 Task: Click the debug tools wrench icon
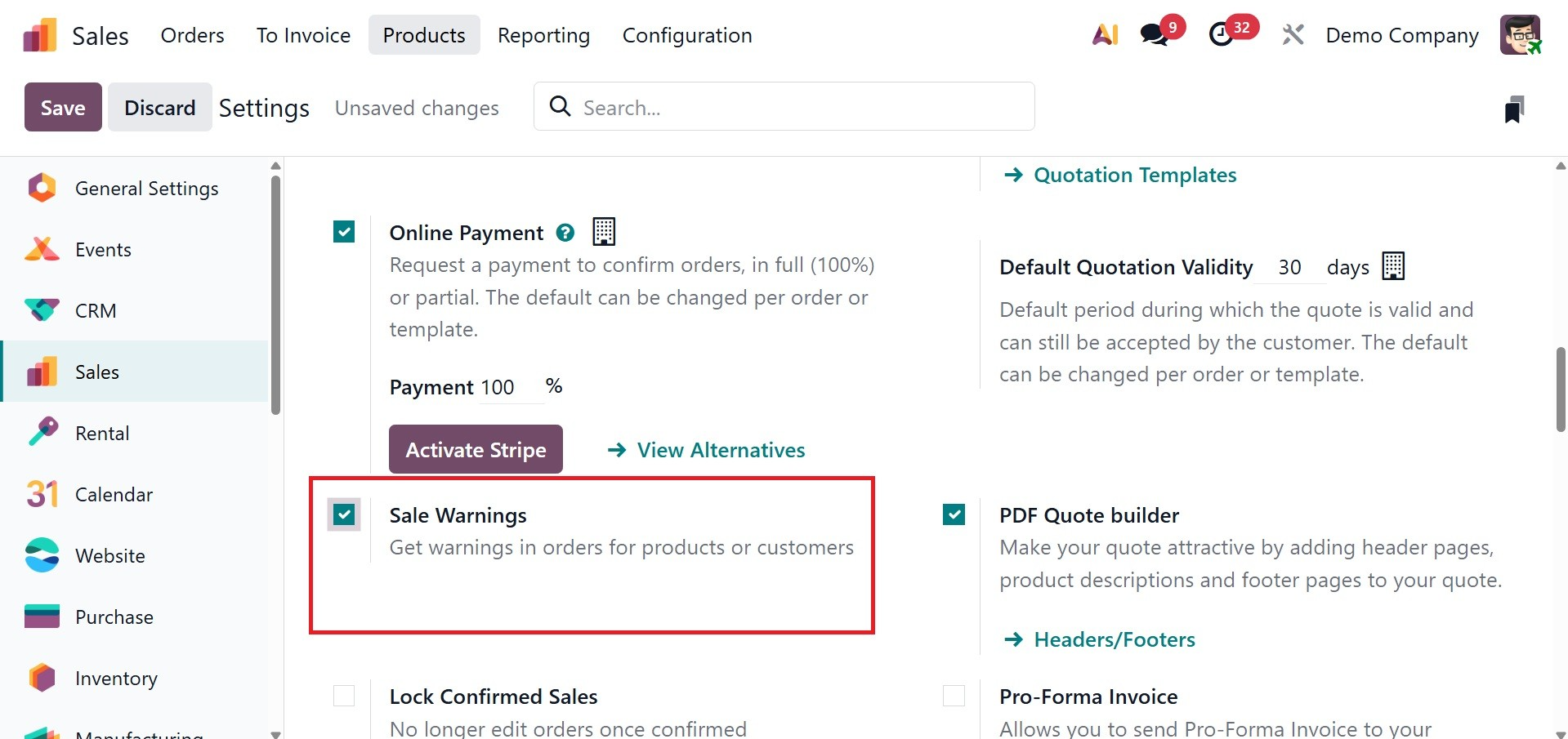(1293, 35)
